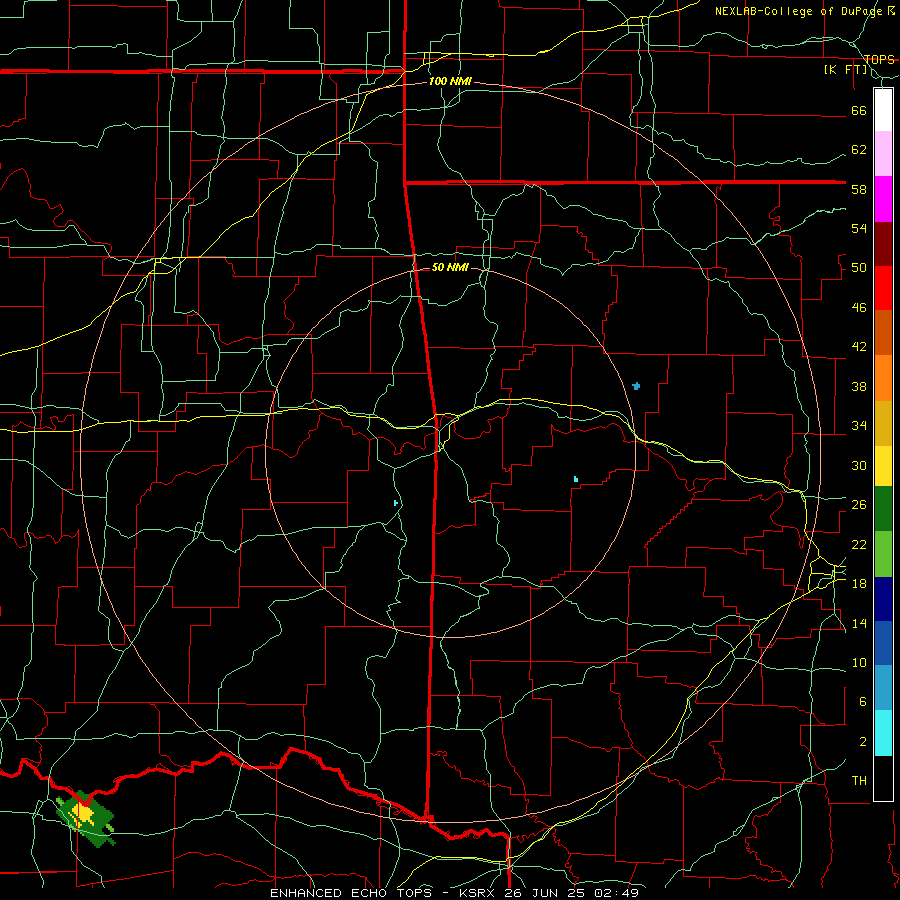900x900 pixels.
Task: Select the light blue legend swatch
Action: click(x=883, y=688)
